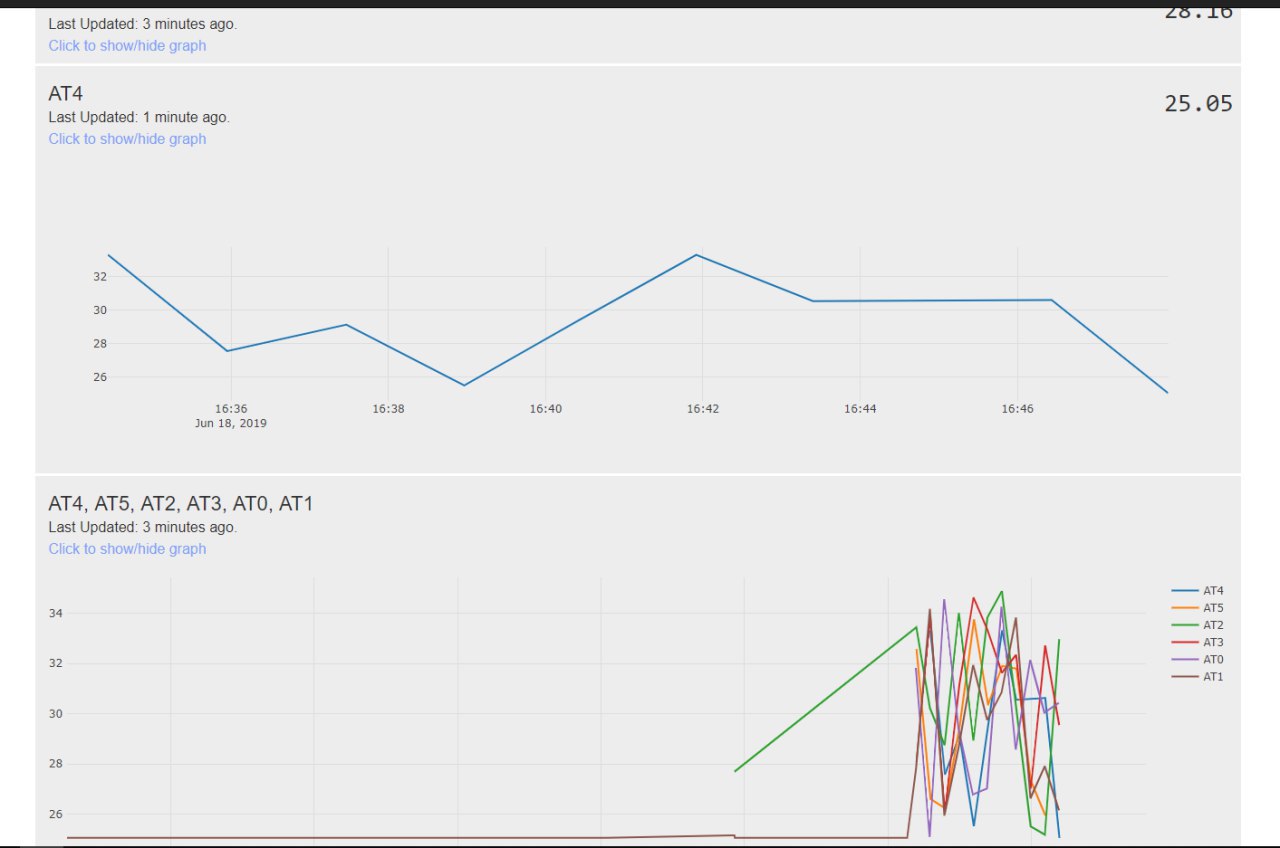This screenshot has width=1280, height=848.
Task: Click the 16:46 time axis label
Action: (1017, 409)
